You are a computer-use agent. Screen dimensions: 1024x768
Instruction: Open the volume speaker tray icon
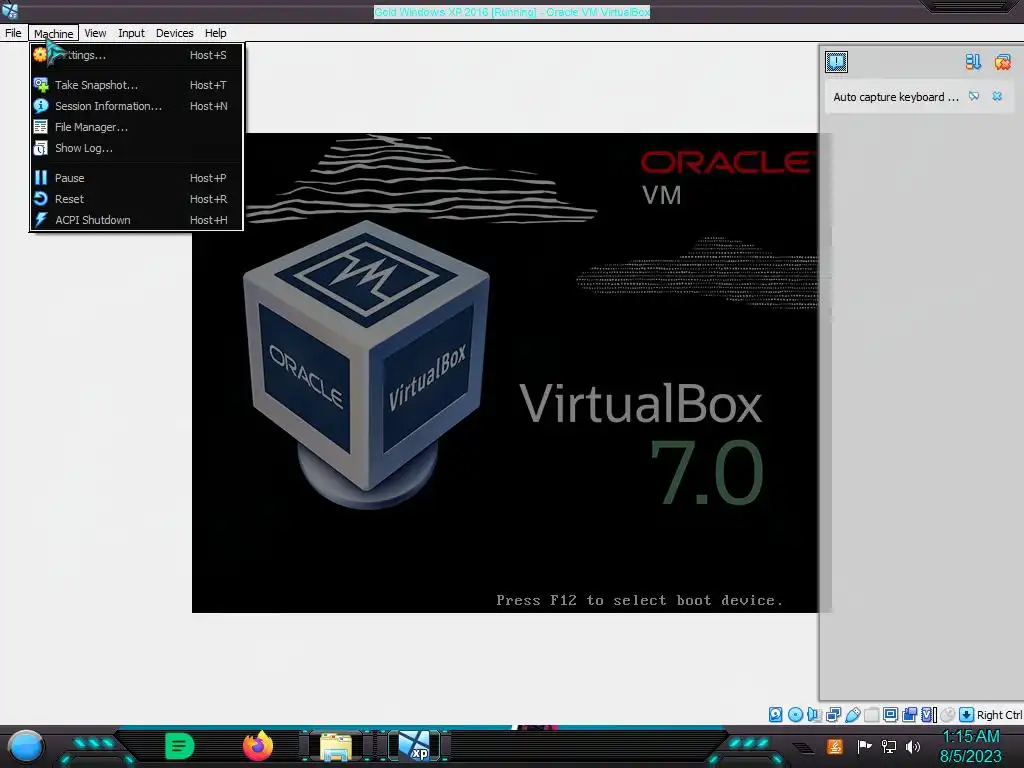pos(913,746)
